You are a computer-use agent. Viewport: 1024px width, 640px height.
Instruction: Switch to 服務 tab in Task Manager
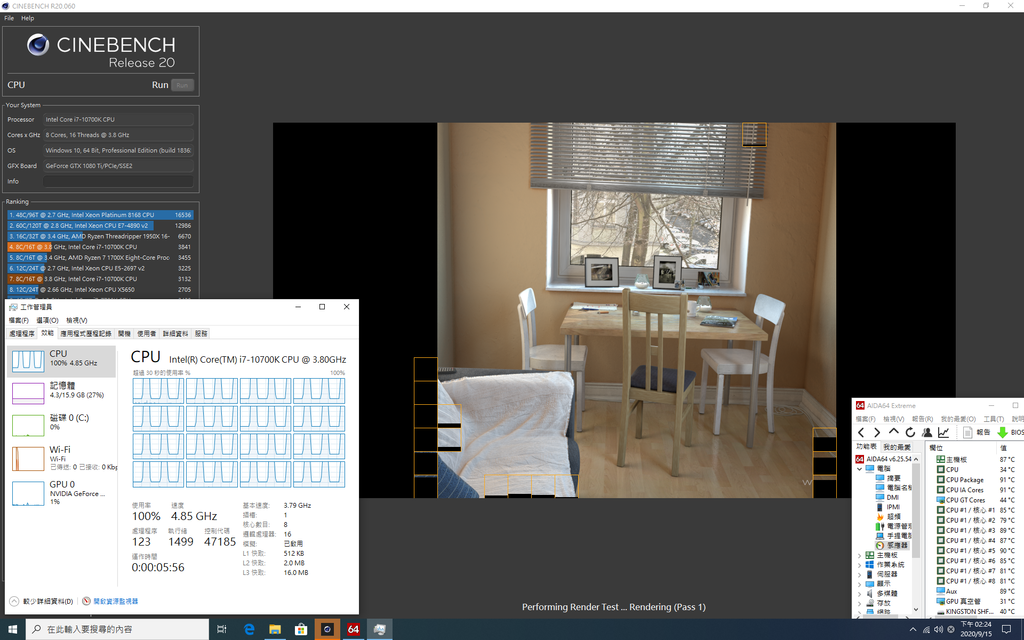[x=201, y=334]
